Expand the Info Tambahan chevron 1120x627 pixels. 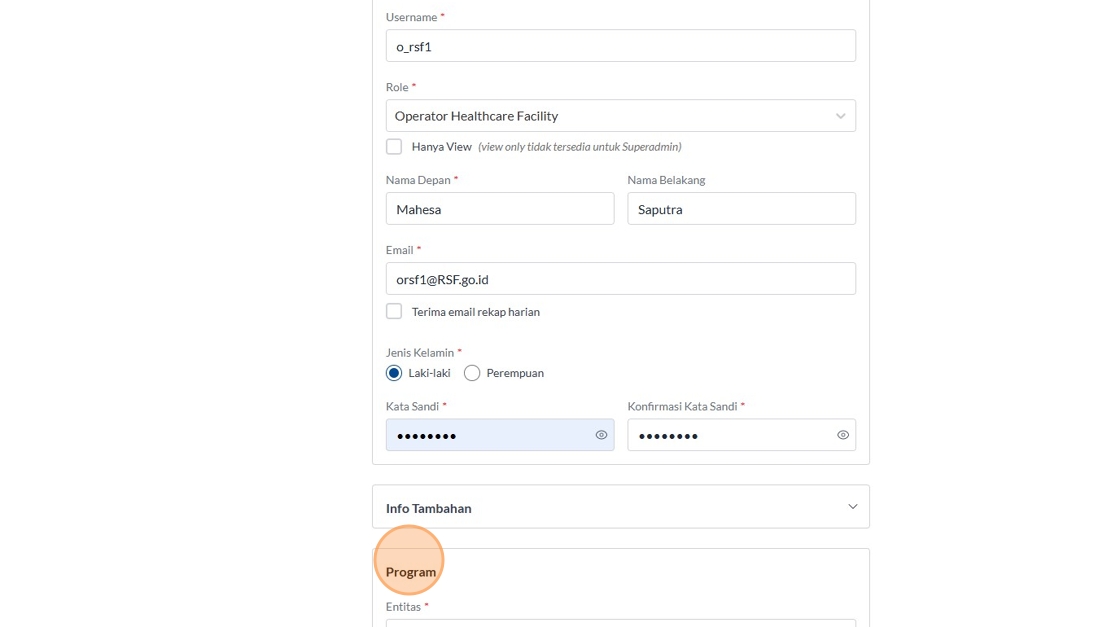(852, 507)
